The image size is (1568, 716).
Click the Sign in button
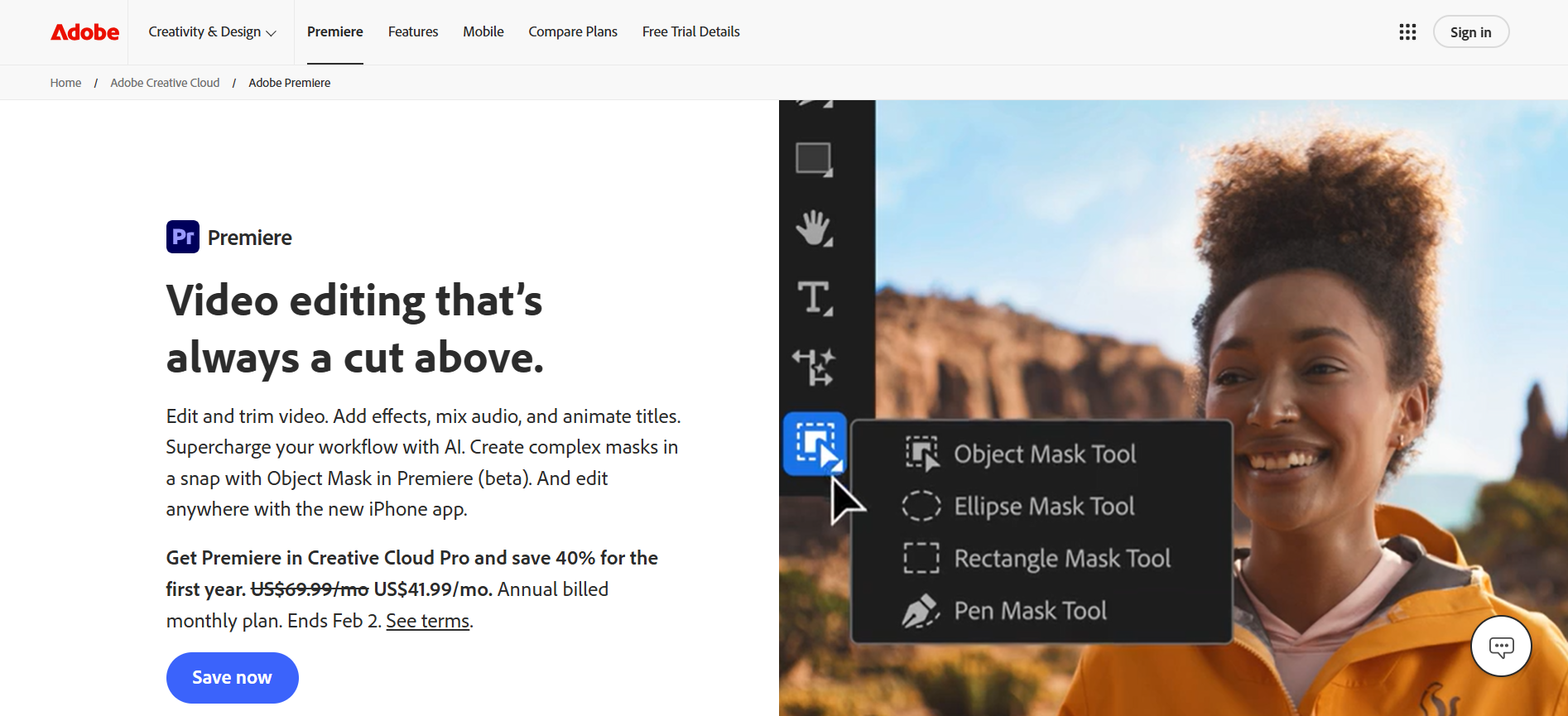tap(1471, 32)
